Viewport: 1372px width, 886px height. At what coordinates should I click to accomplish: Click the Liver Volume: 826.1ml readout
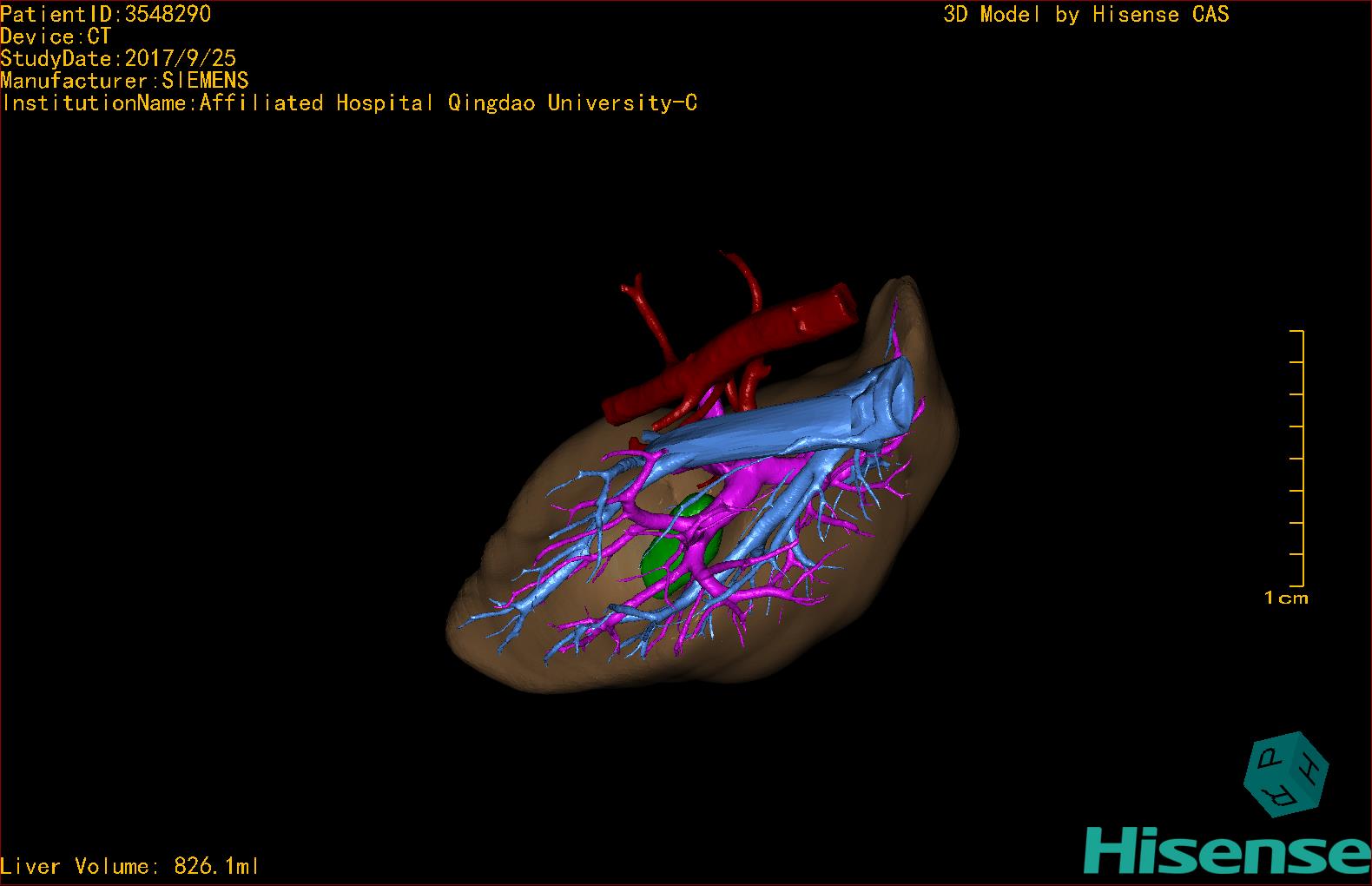[x=129, y=866]
